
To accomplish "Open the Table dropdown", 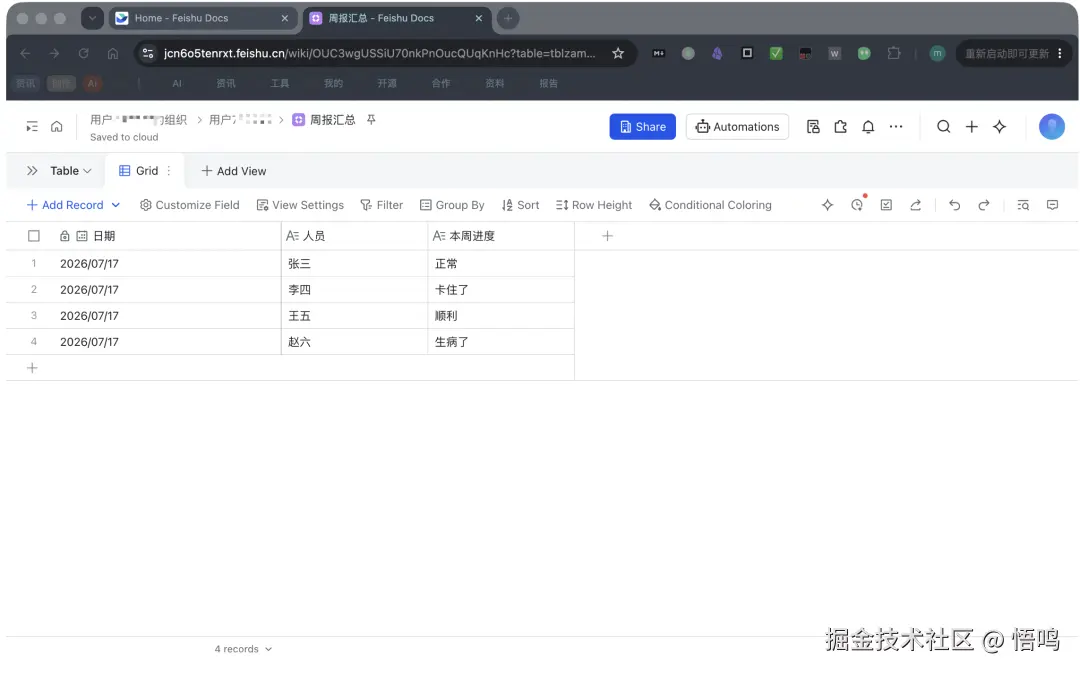I will tap(70, 171).
